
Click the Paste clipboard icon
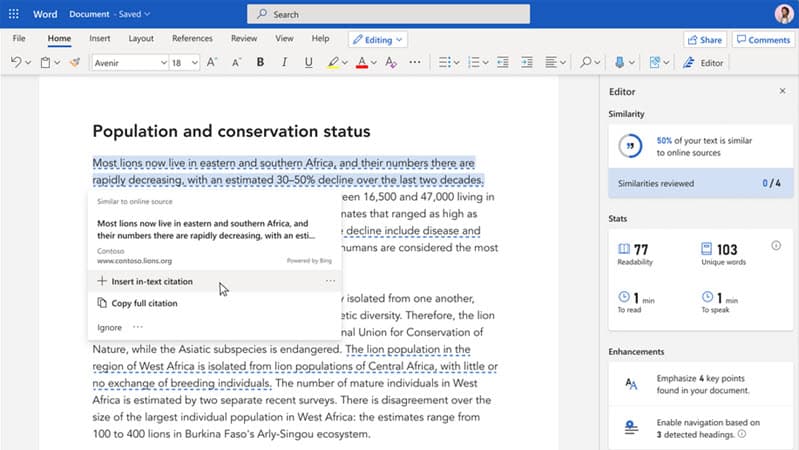[x=45, y=62]
